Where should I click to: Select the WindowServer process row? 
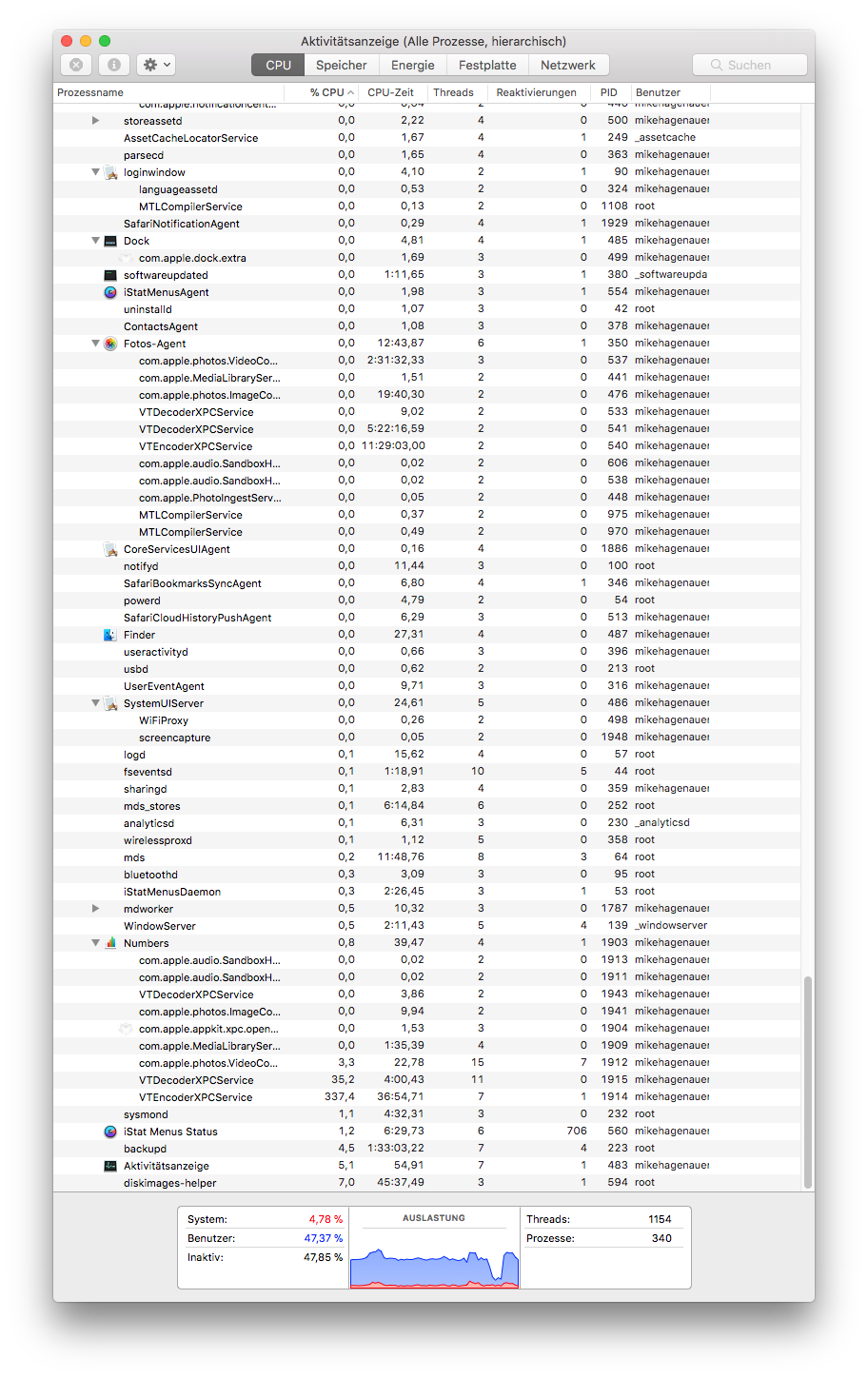(428, 926)
